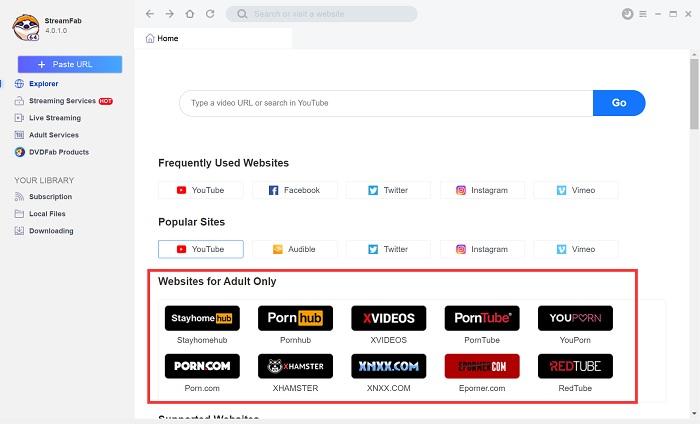The width and height of the screenshot is (700, 424).
Task: Go to the browser home icon
Action: (190, 14)
